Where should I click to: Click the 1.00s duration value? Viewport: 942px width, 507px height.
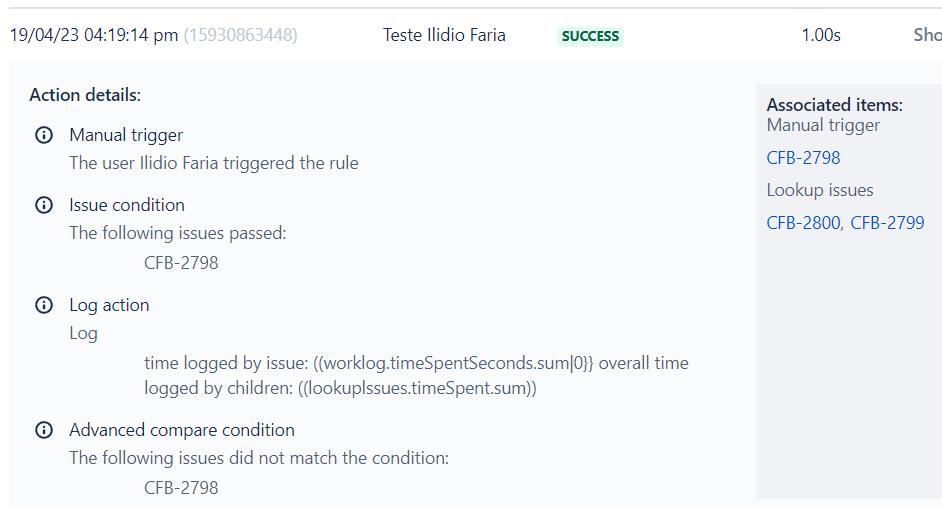pos(821,35)
